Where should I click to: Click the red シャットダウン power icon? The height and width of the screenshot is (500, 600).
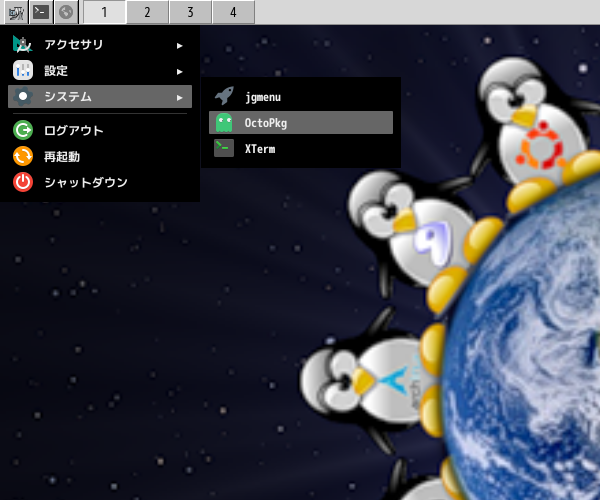tap(23, 182)
